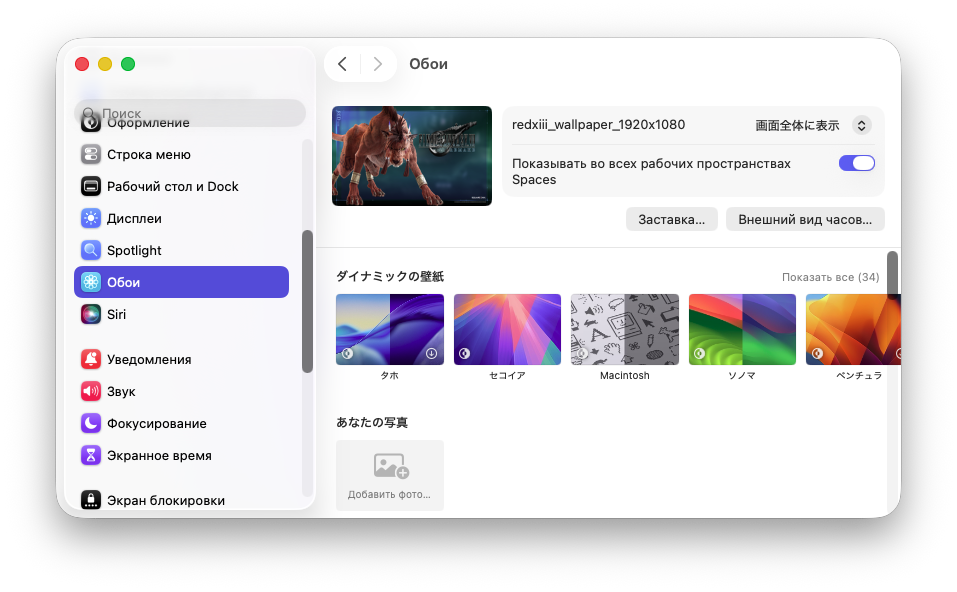Viewport: 957px width, 592px height.
Task: Select Дисплеи in the sidebar
Action: 181,218
